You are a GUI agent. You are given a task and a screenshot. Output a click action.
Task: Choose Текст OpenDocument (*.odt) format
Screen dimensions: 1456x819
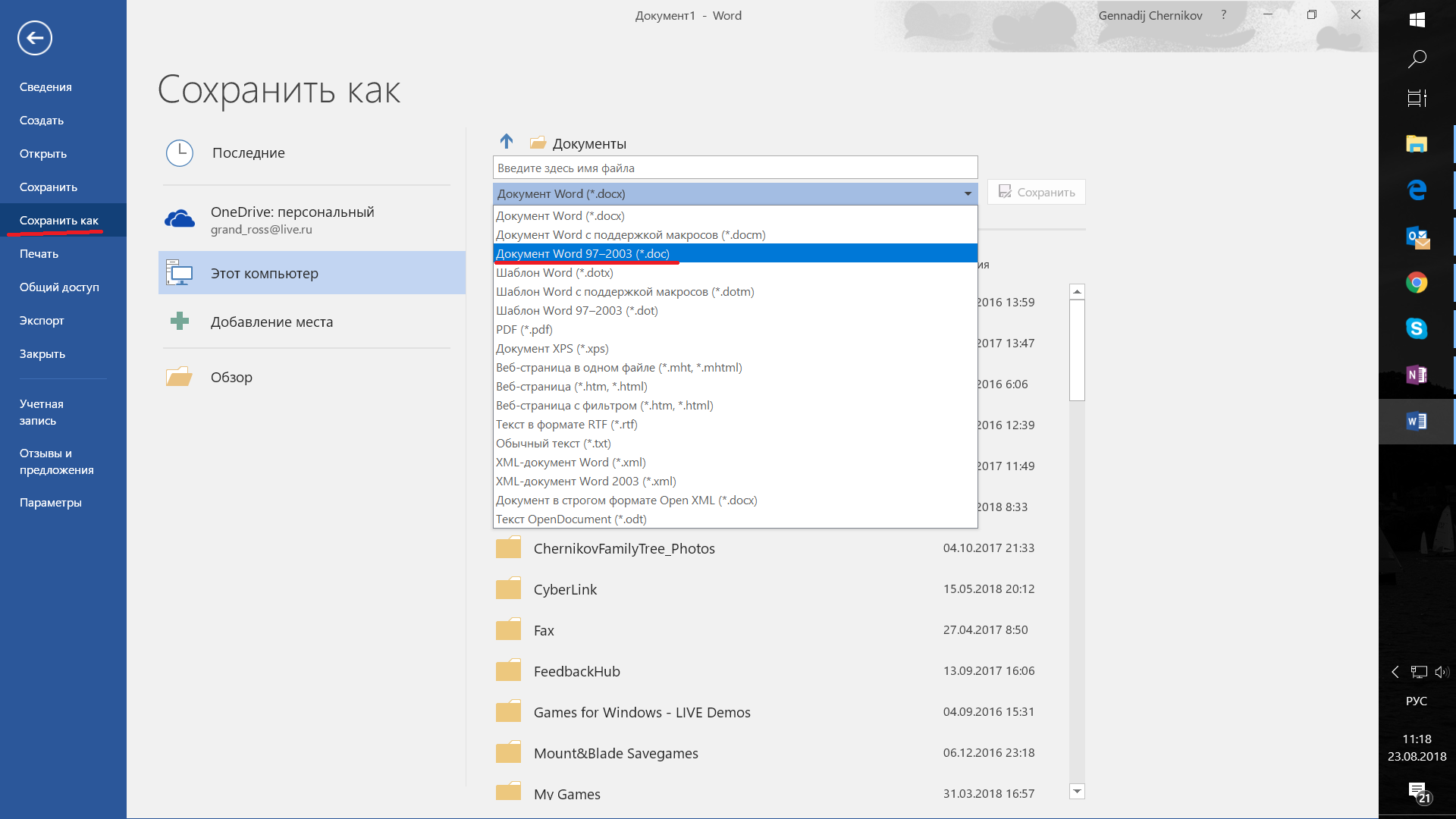tap(735, 519)
